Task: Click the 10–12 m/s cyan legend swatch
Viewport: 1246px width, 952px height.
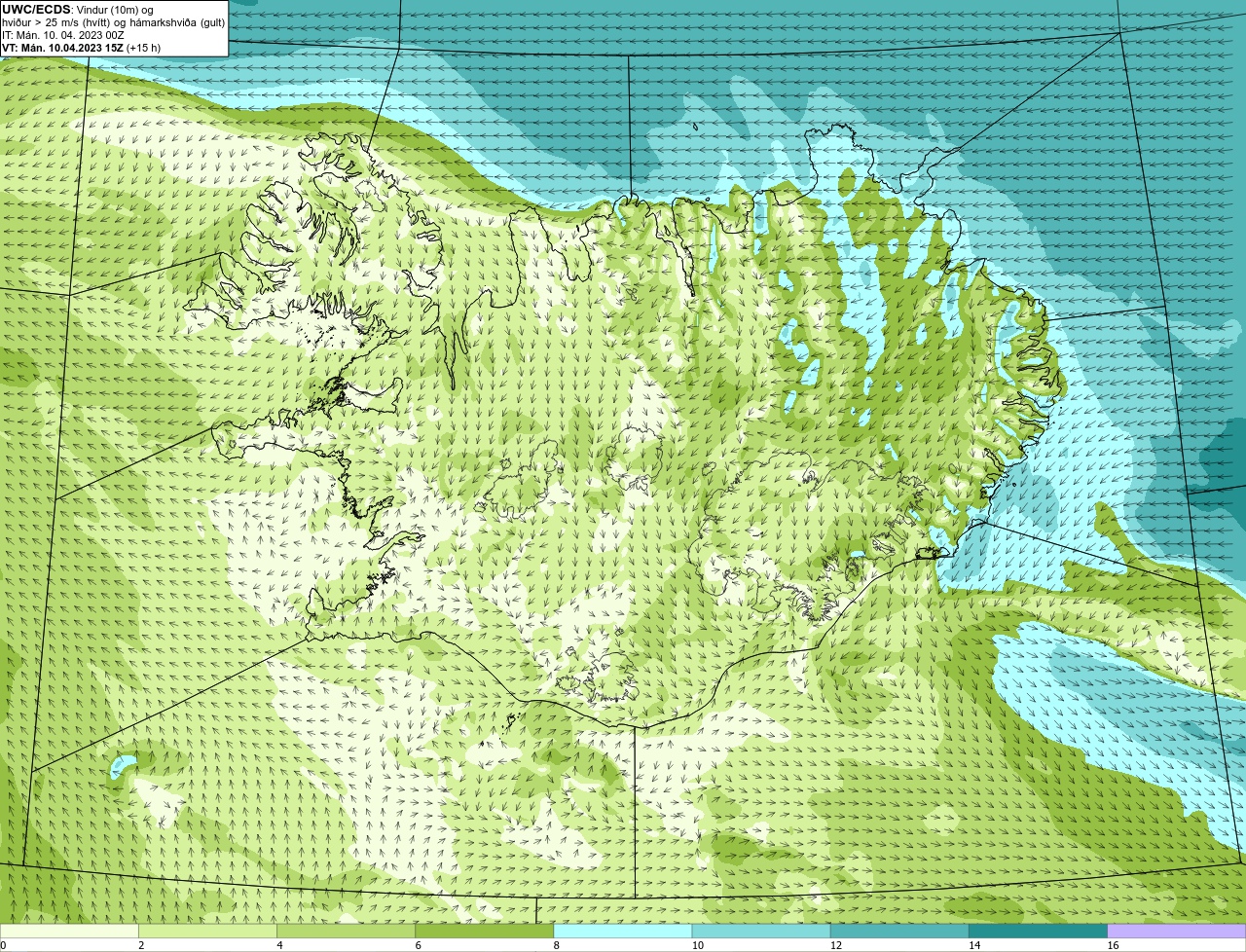Action: click(x=761, y=932)
